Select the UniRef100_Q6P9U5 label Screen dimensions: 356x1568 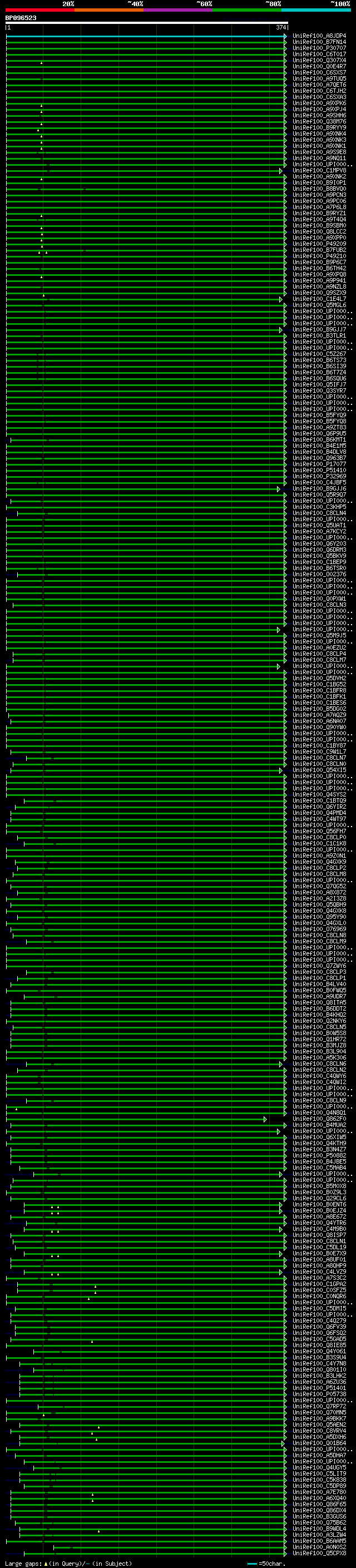319,433
